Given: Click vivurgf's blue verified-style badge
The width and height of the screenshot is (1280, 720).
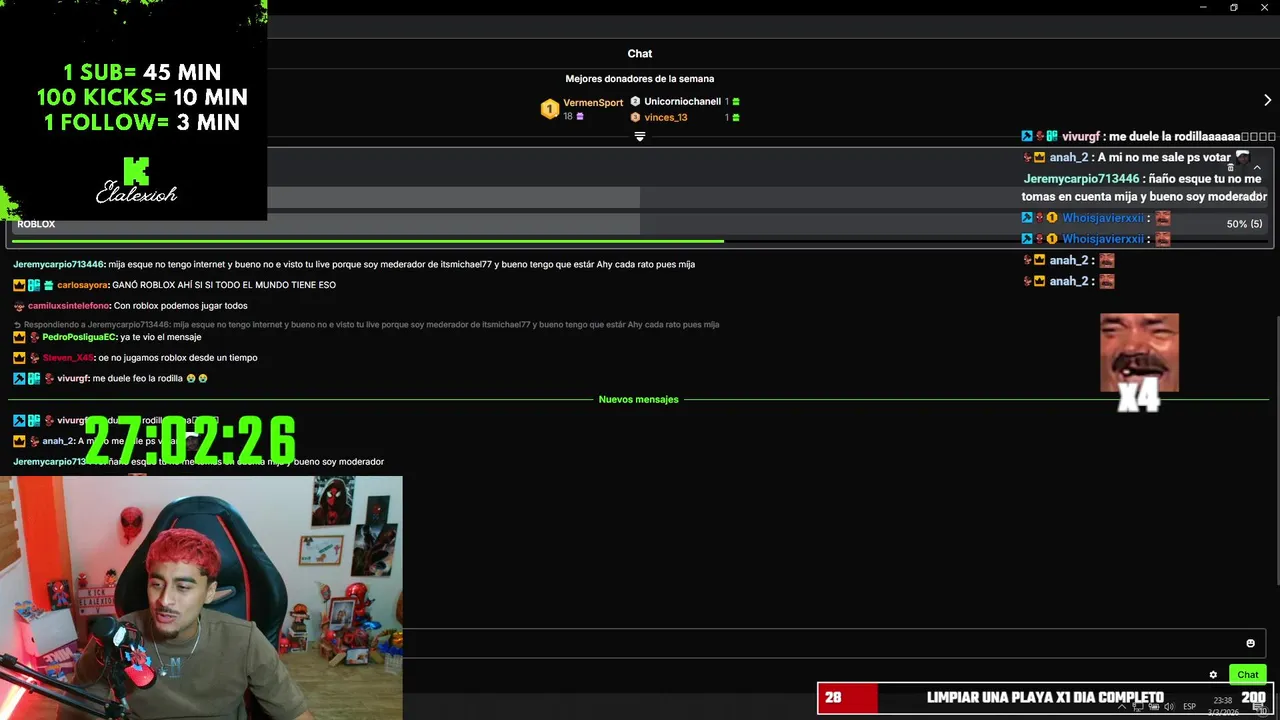Looking at the screenshot, I should 19,379.
